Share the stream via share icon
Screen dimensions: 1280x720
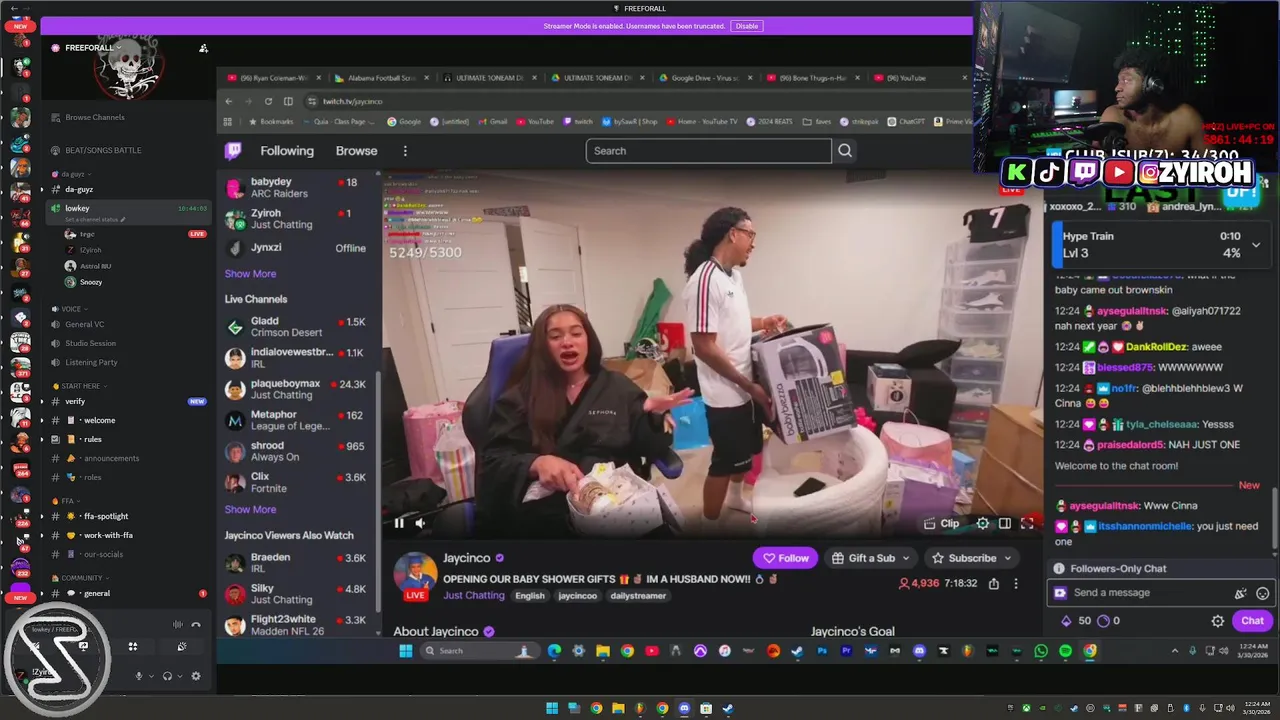(x=994, y=583)
